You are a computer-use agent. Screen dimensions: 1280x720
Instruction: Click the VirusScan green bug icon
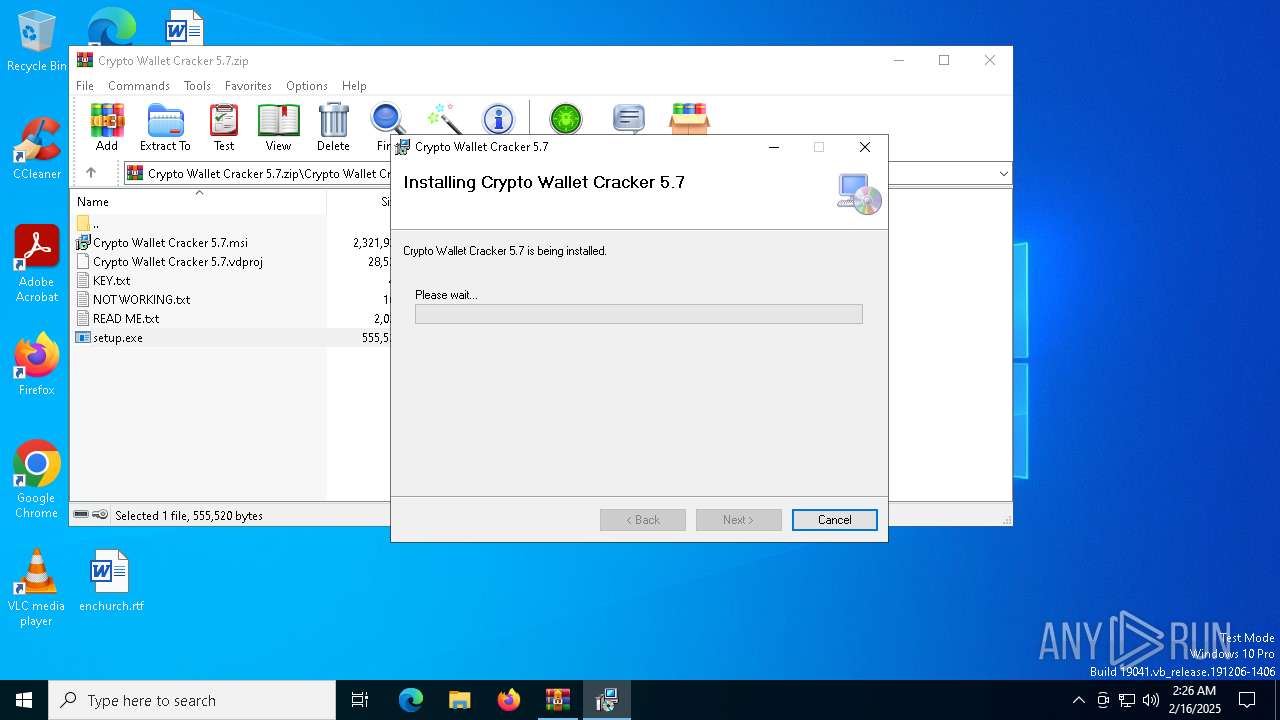coord(566,118)
